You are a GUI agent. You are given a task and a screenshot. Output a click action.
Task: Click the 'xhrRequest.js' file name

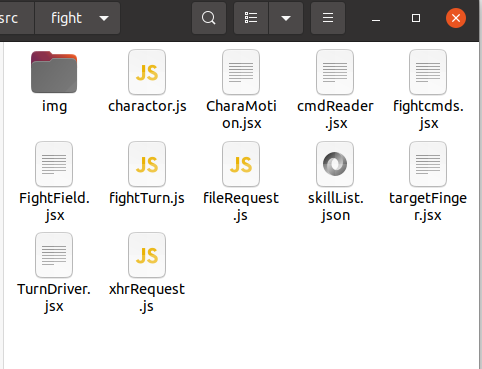pyautogui.click(x=147, y=298)
